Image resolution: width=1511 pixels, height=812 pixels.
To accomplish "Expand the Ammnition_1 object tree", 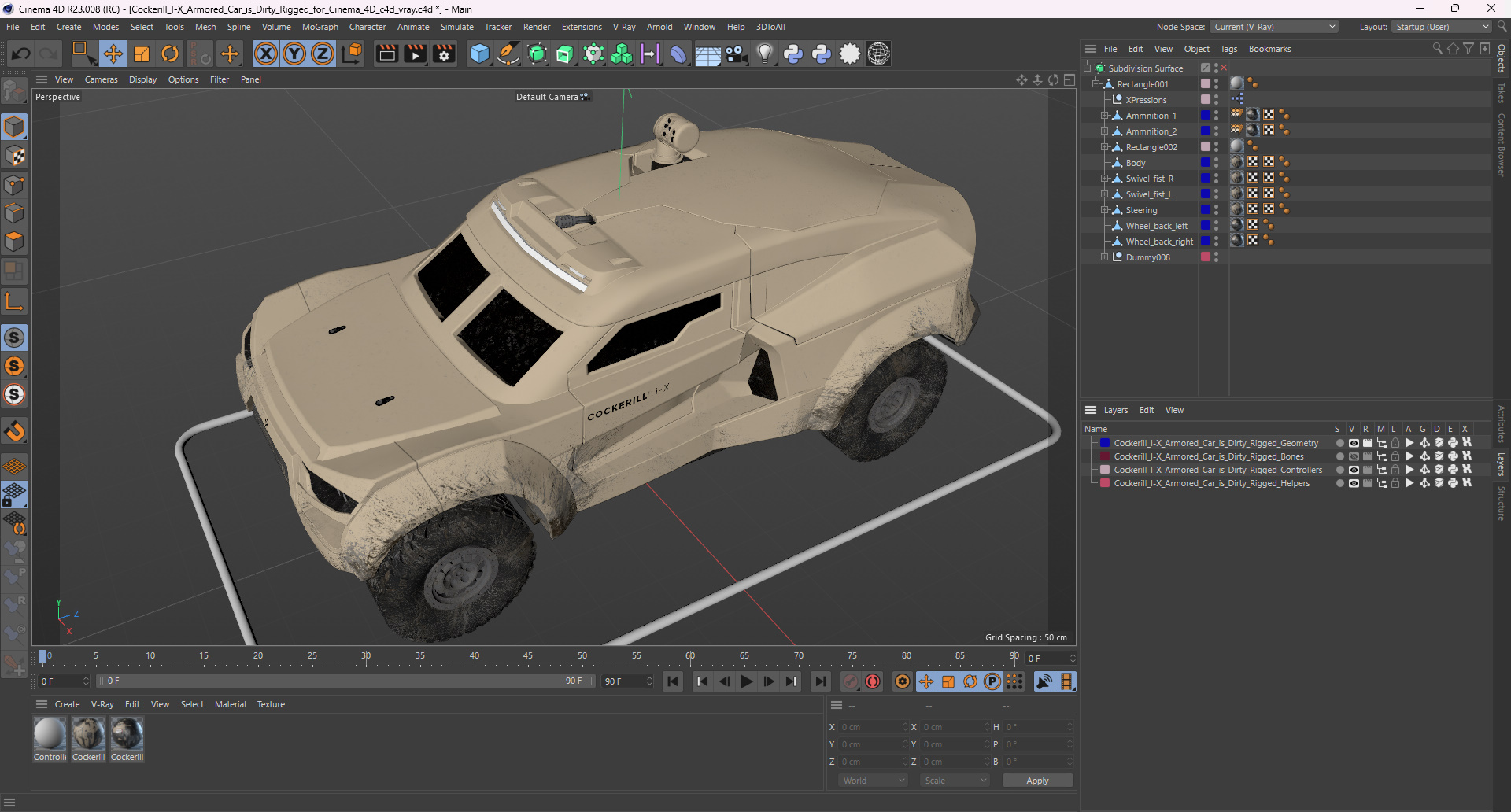I will click(1104, 116).
